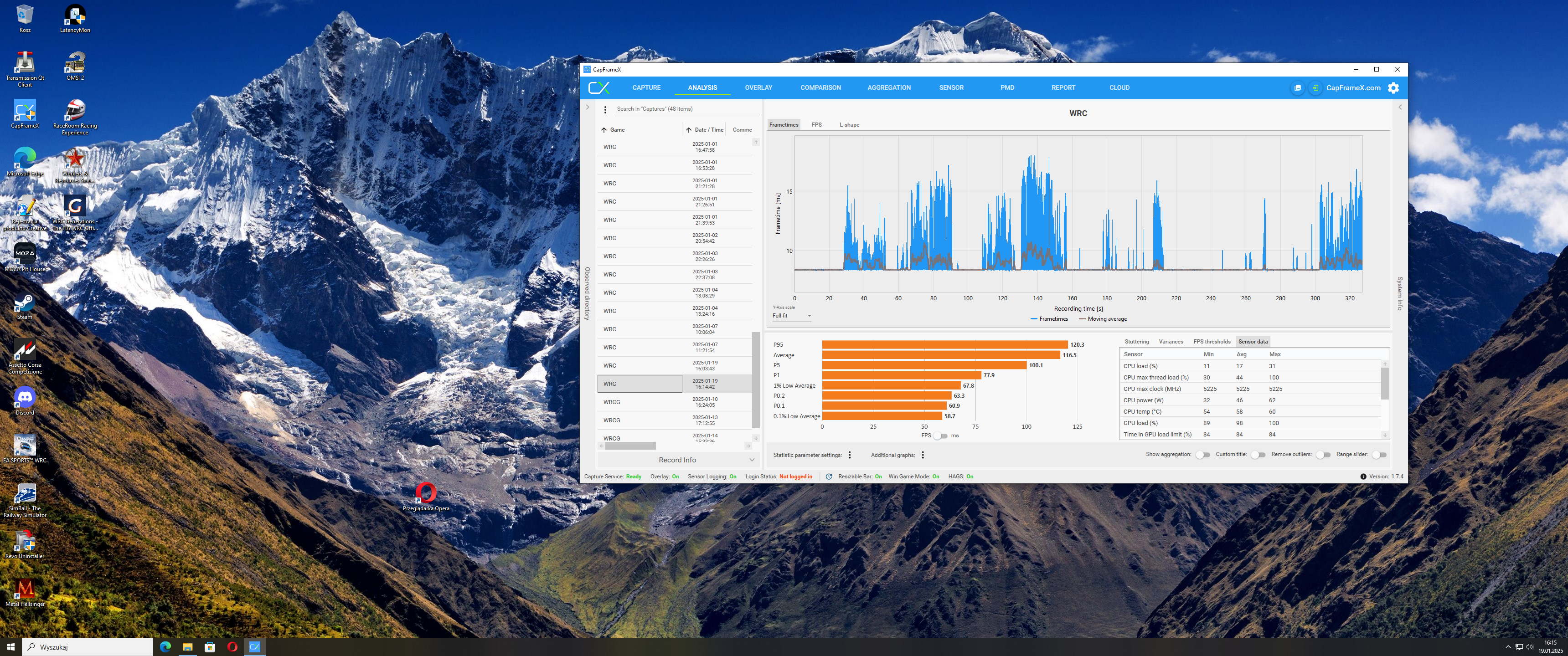This screenshot has width=1568, height=656.
Task: Open settings via the gear icon
Action: coord(1393,87)
